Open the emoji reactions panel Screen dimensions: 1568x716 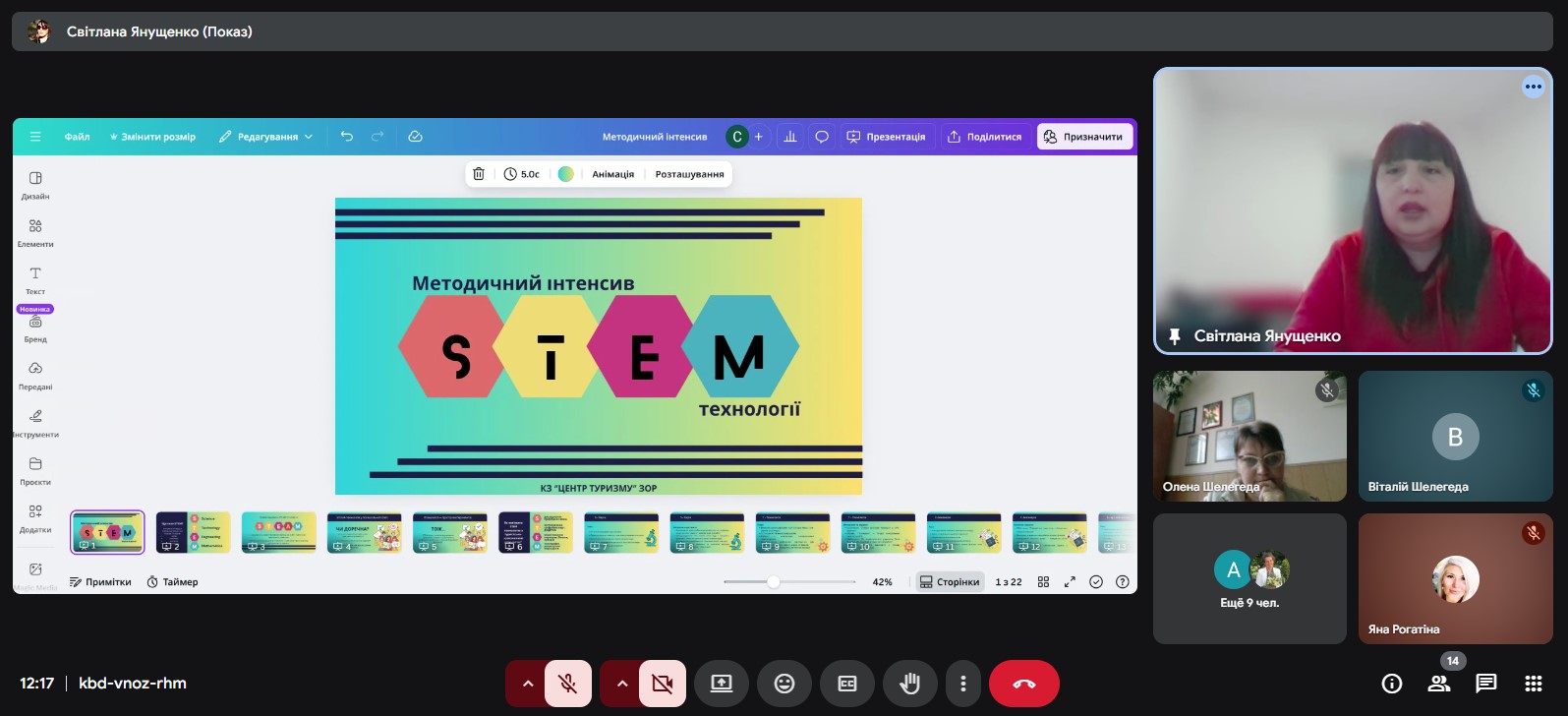pos(784,684)
